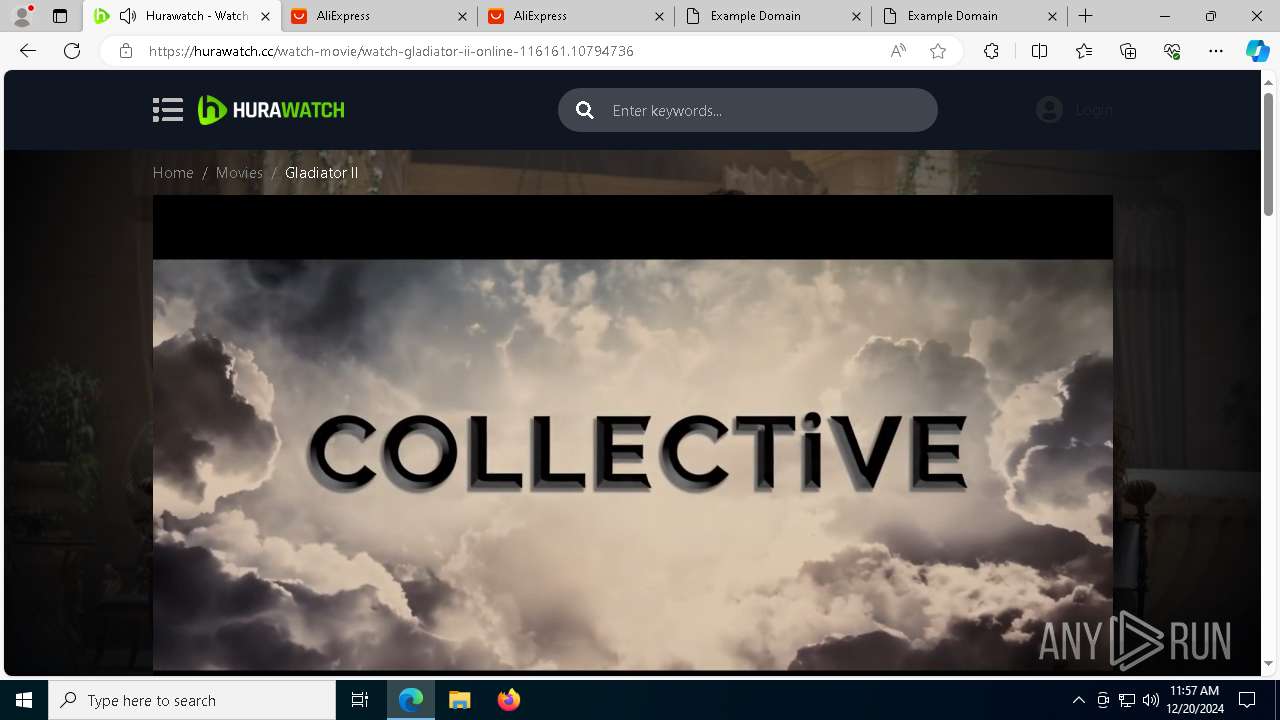Click the Gladiator II video player

pyautogui.click(x=632, y=432)
